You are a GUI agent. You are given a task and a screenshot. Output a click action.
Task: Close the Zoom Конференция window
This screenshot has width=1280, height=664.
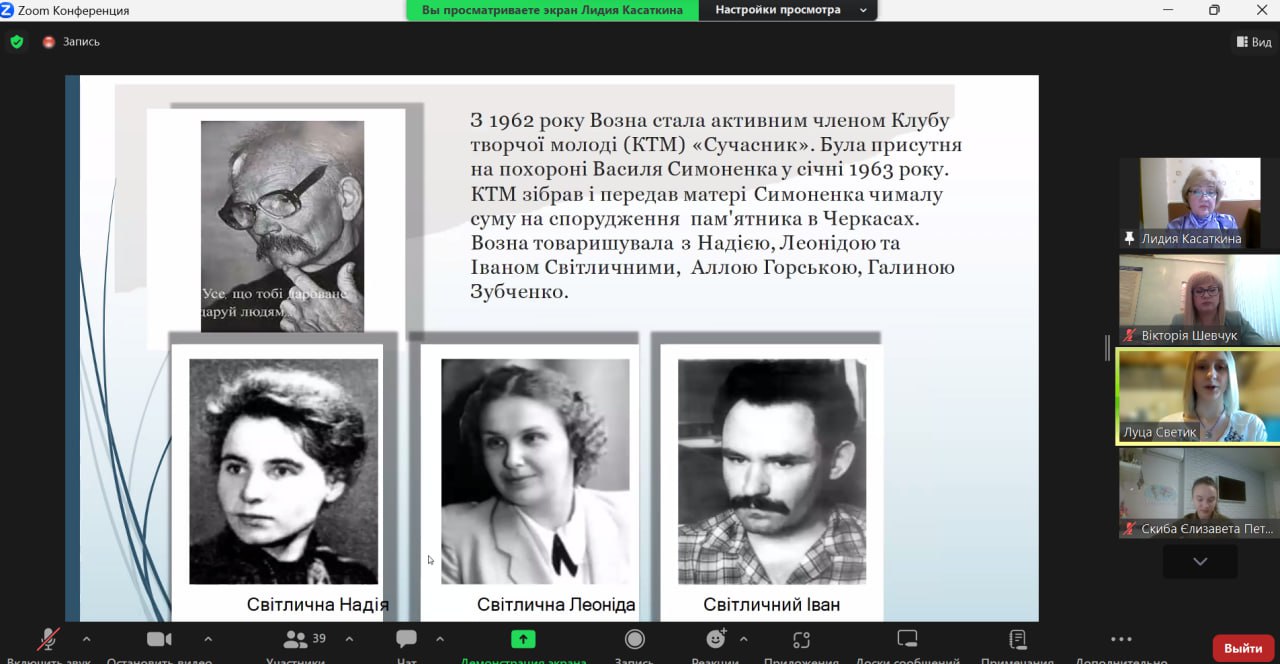[x=1260, y=10]
